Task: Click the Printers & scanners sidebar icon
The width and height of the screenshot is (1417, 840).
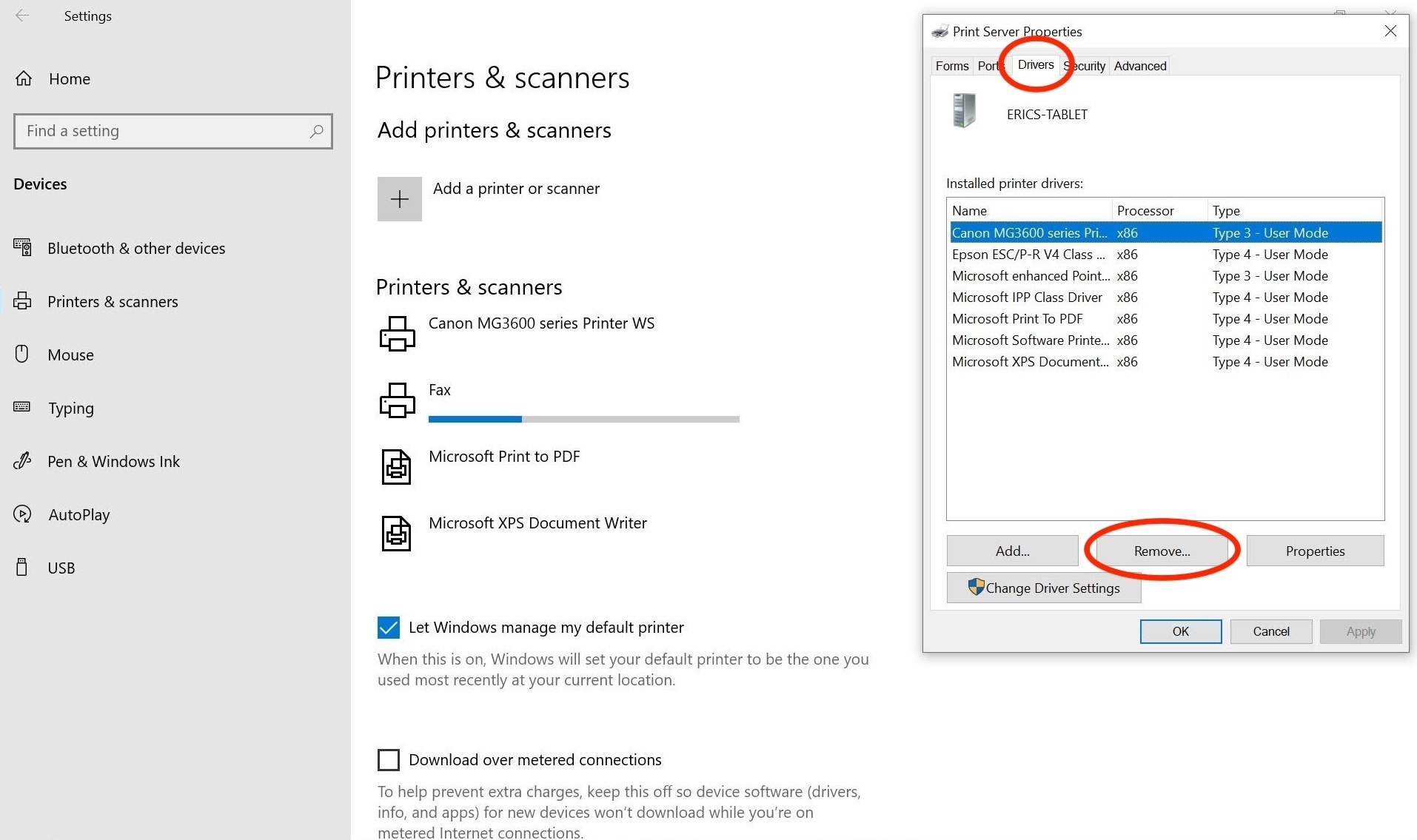Action: click(x=22, y=300)
